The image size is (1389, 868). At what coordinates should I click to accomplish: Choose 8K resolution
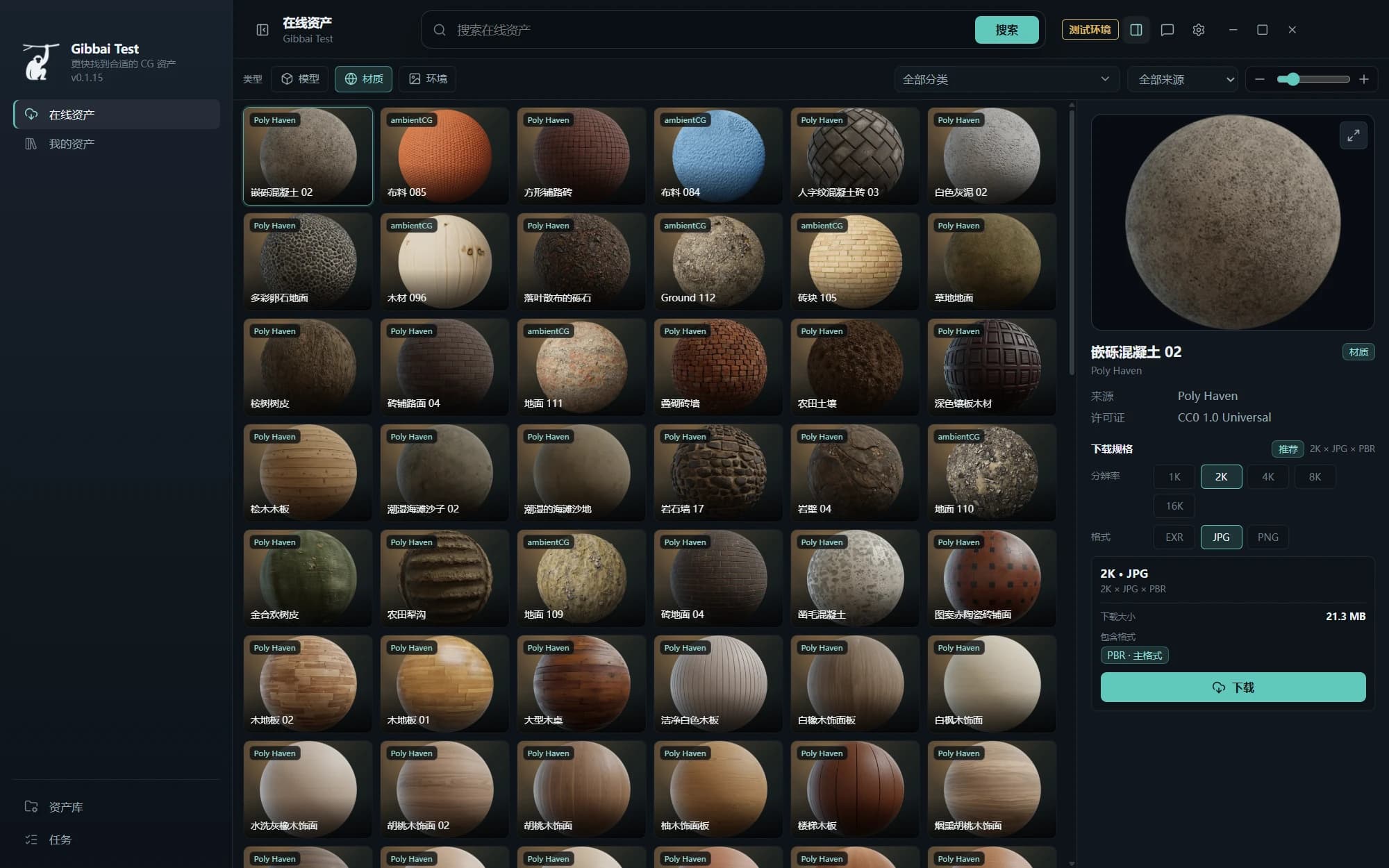click(x=1315, y=477)
